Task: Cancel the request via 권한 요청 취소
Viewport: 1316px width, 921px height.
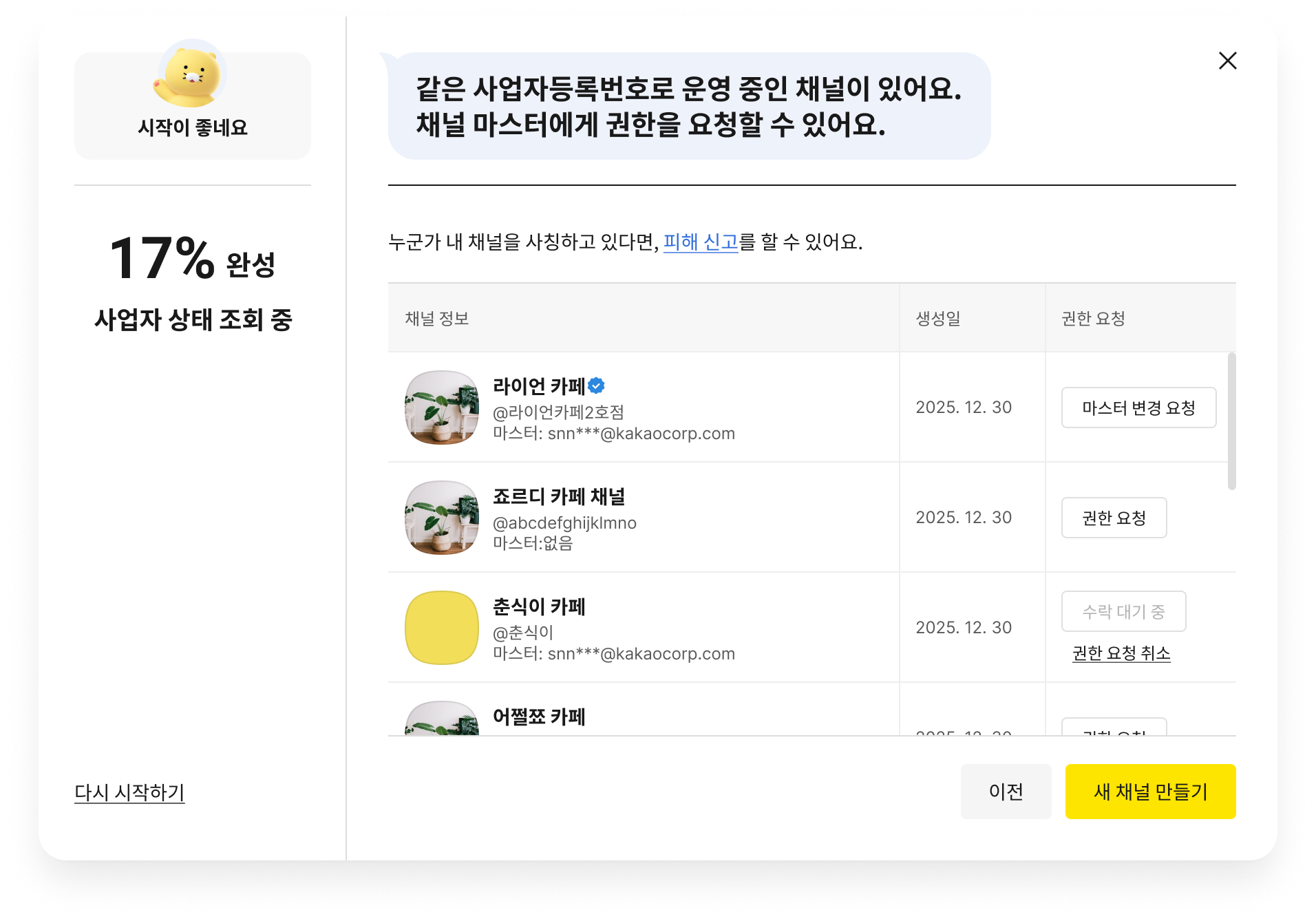Action: tap(1121, 653)
